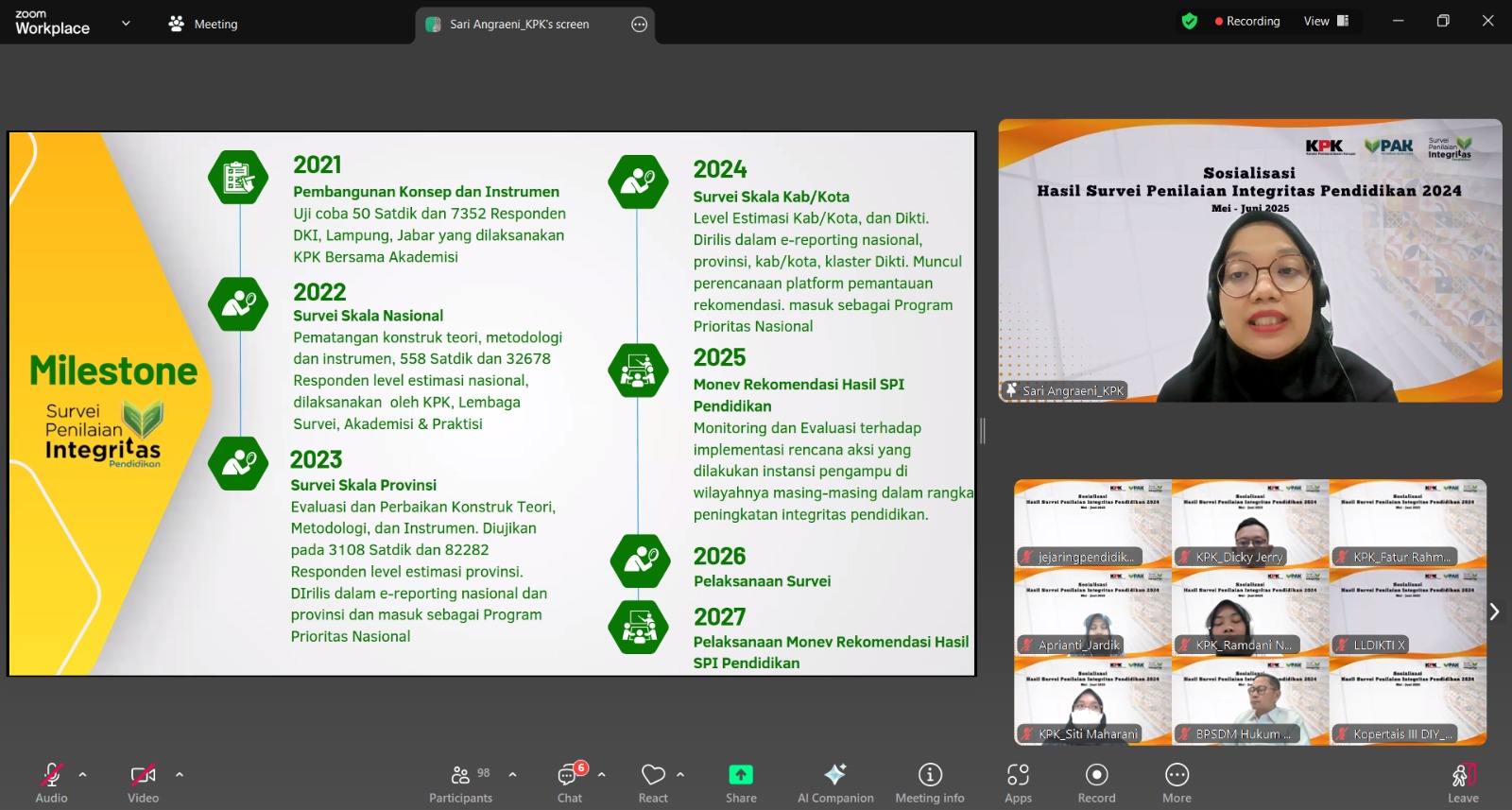Expand video options arrow next to Video
The width and height of the screenshot is (1512, 810).
point(180,774)
